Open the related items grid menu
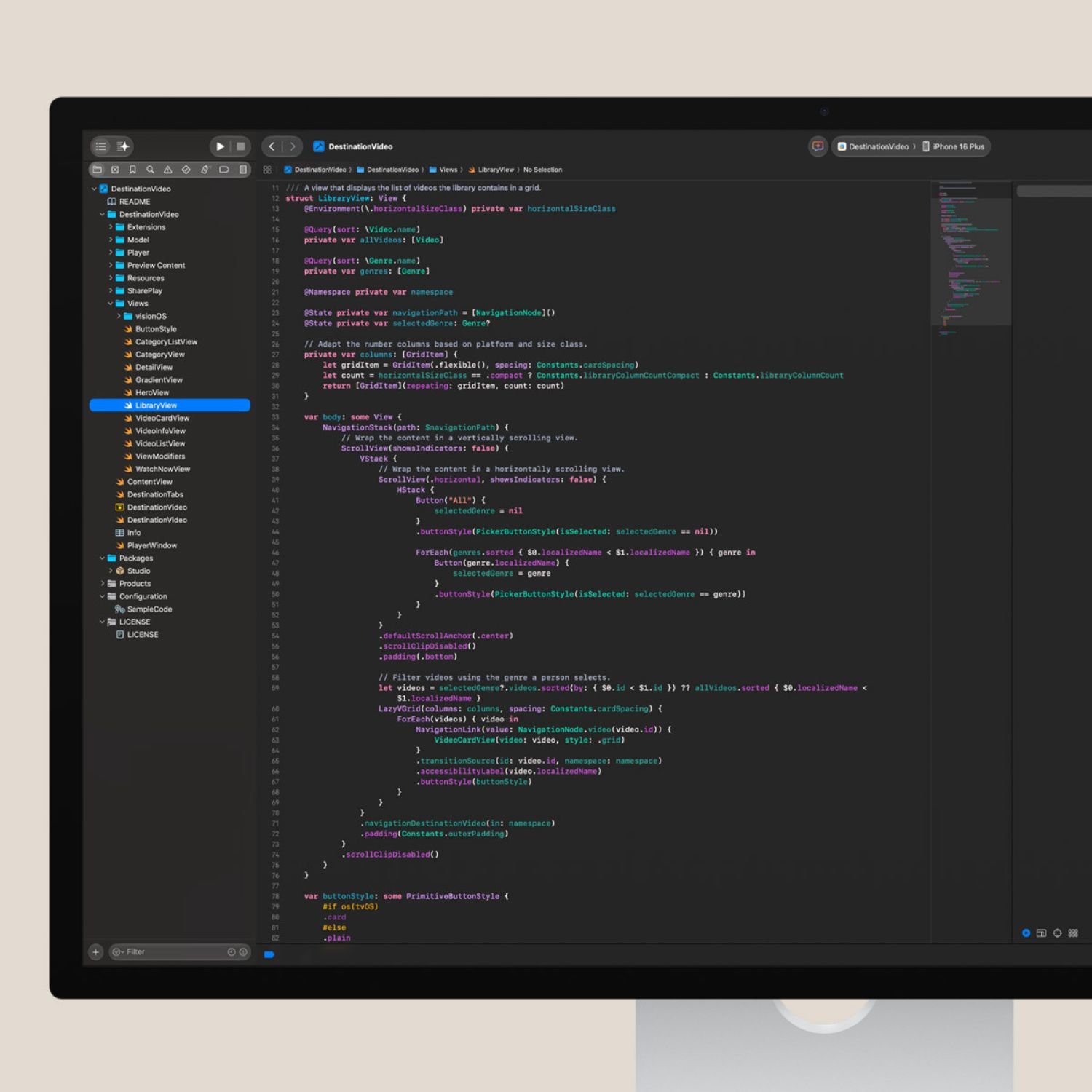 pyautogui.click(x=267, y=170)
